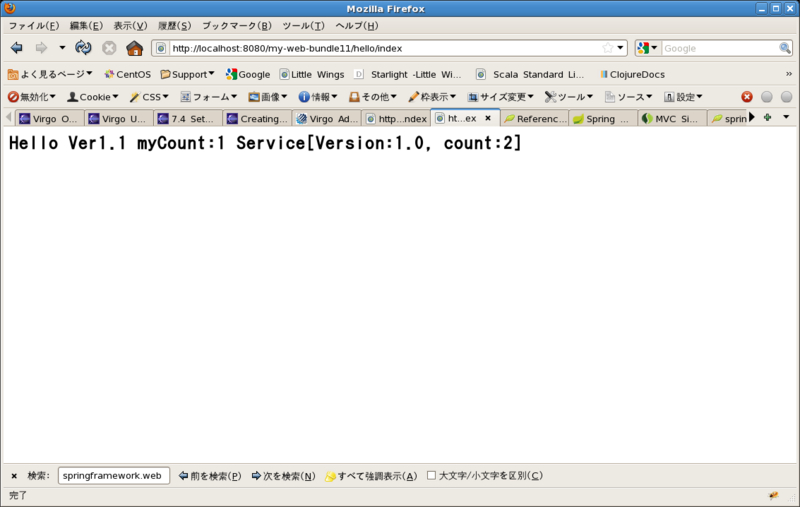This screenshot has width=800, height=507.
Task: Close the find bar
Action: [x=14, y=476]
